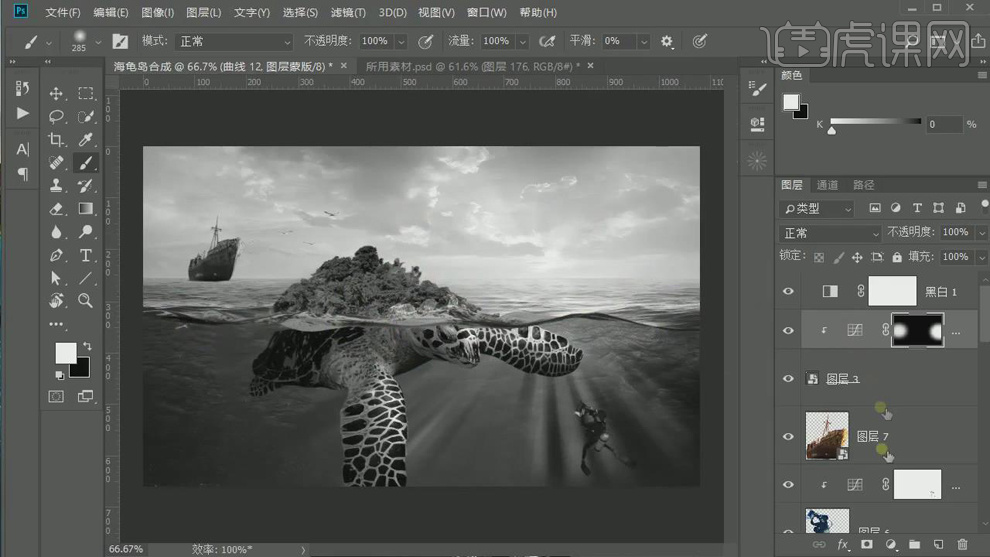Viewport: 990px width, 557px height.
Task: Switch to the 通道 tab
Action: [x=827, y=185]
